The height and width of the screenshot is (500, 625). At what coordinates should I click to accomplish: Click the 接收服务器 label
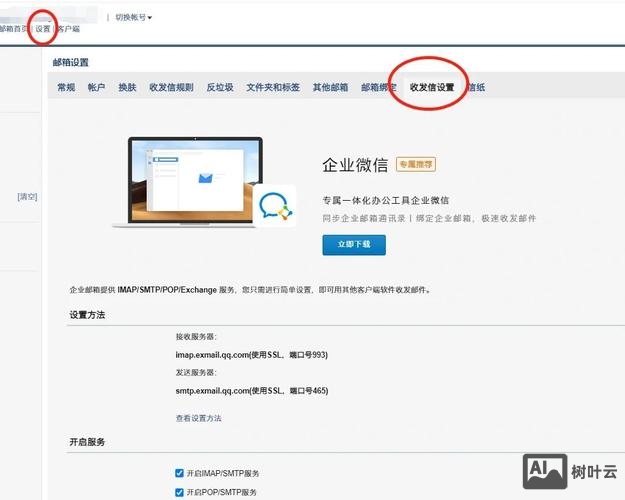[x=196, y=337]
